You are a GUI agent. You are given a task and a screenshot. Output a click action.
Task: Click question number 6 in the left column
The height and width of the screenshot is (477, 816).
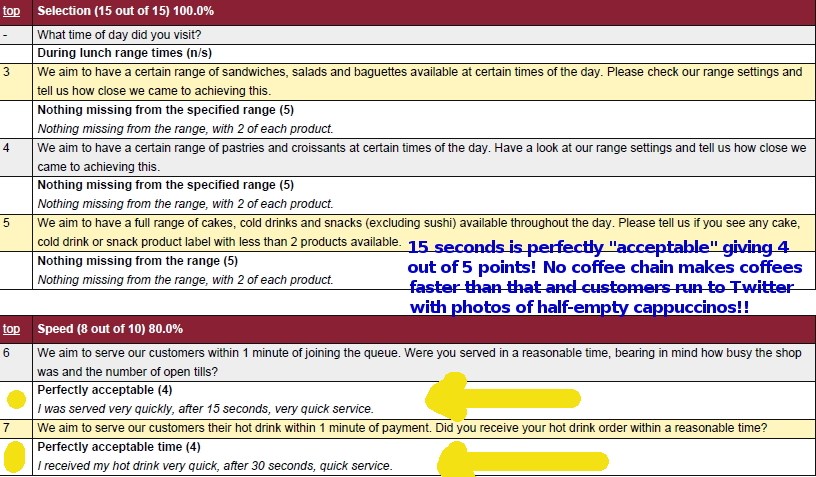(x=7, y=352)
